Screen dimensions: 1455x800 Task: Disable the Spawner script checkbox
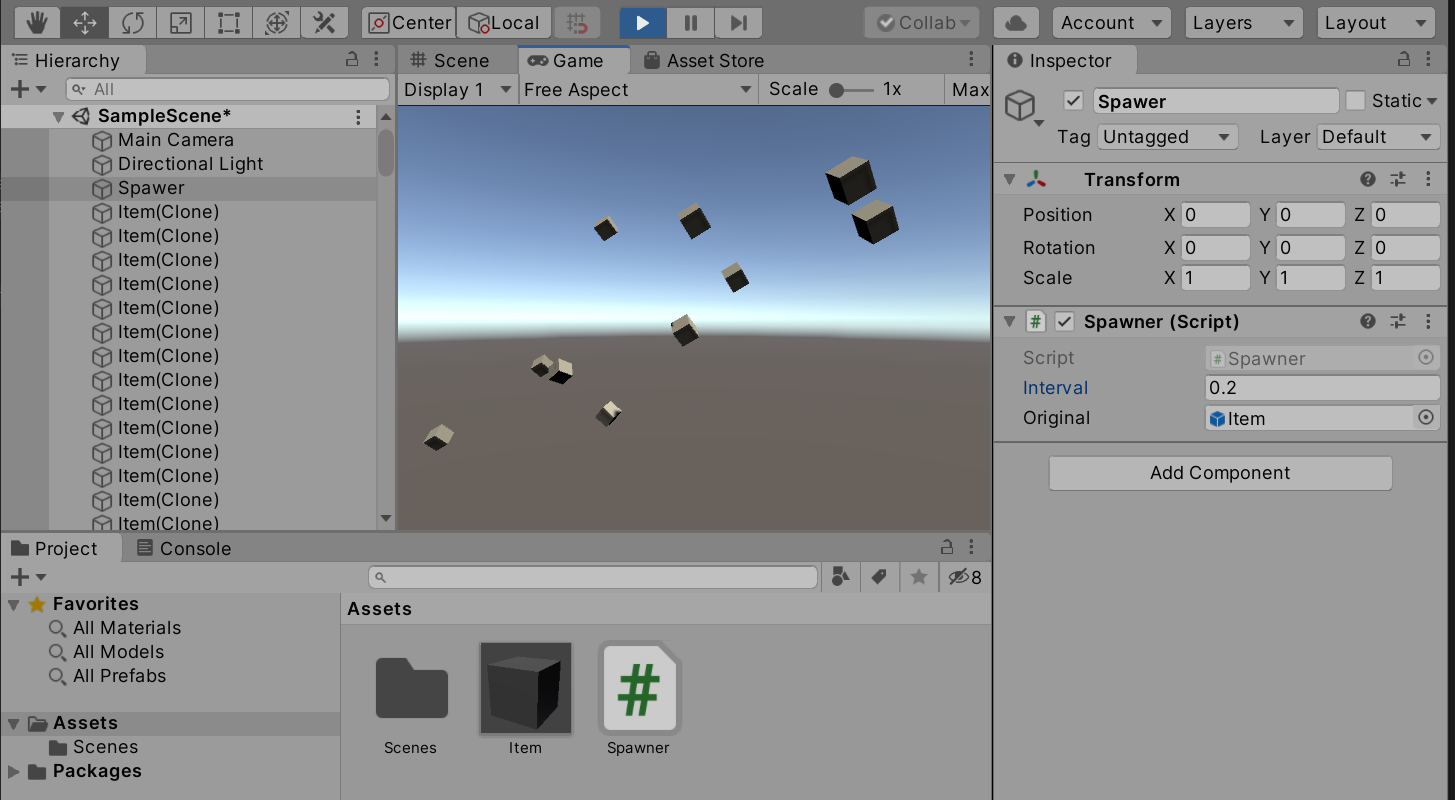(1065, 322)
